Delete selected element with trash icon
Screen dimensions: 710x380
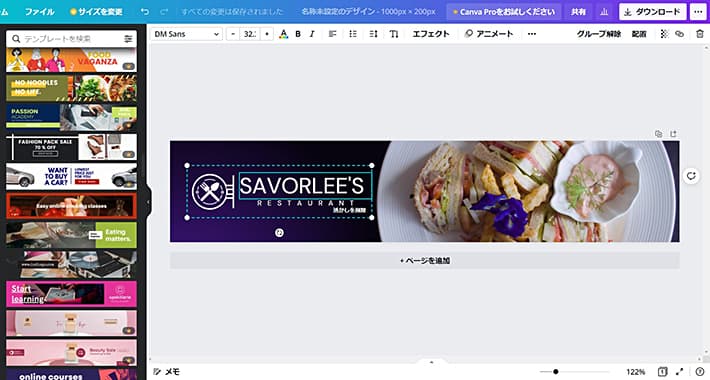(700, 34)
